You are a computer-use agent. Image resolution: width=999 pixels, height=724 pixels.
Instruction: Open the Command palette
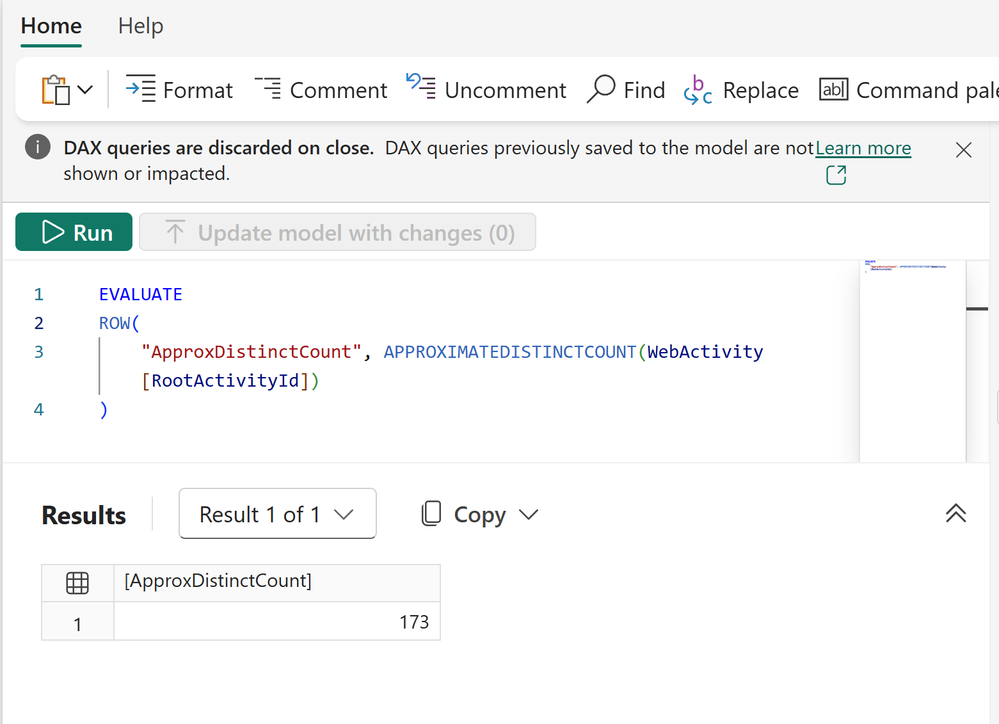coord(908,90)
